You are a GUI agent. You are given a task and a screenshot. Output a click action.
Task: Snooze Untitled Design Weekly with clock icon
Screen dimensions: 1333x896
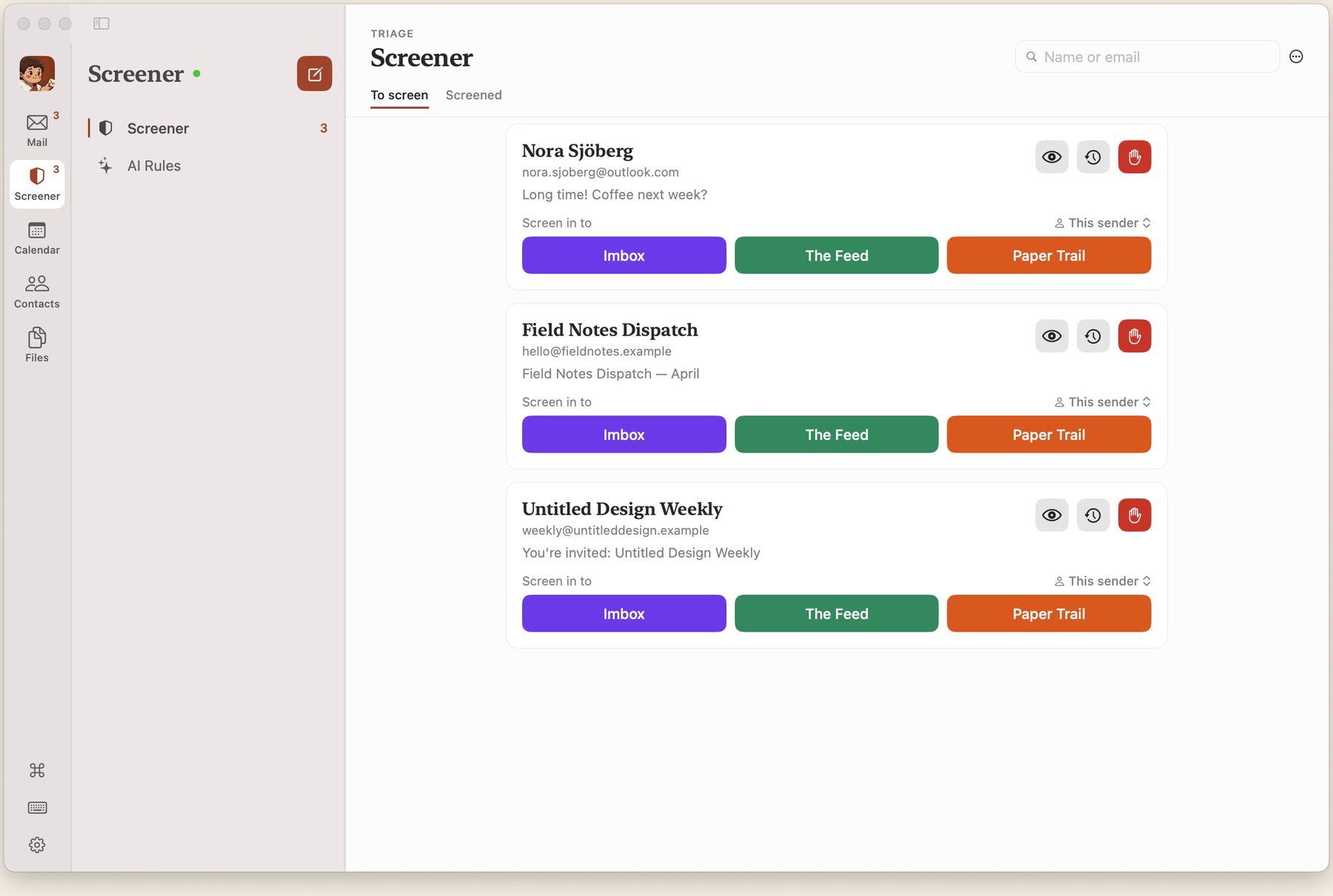1093,515
